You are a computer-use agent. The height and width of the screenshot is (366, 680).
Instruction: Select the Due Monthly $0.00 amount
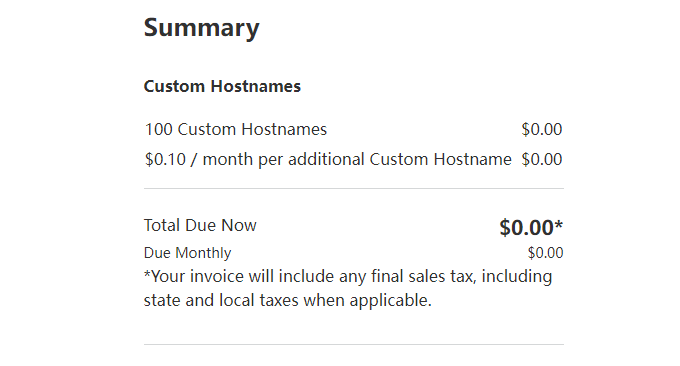[x=546, y=253]
